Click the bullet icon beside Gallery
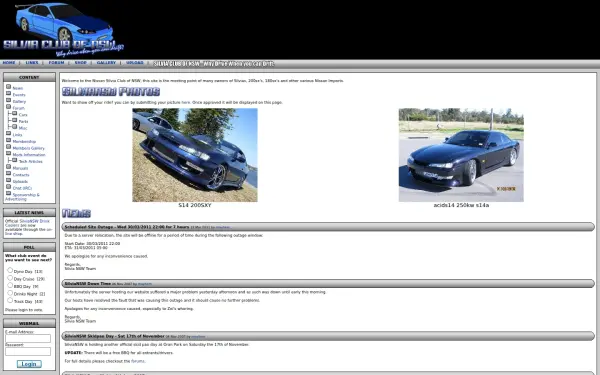This screenshot has height=375, width=600. pyautogui.click(x=8, y=100)
